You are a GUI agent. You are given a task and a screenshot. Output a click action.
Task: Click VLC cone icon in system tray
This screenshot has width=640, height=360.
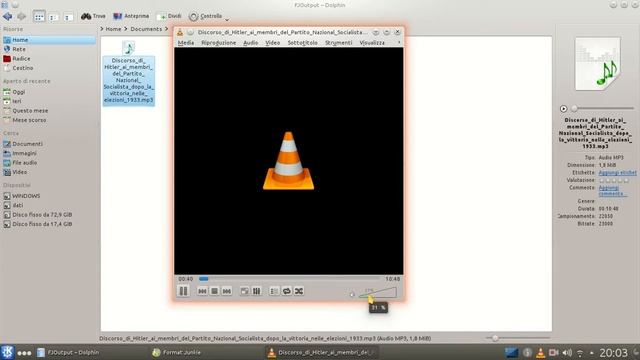click(540, 353)
